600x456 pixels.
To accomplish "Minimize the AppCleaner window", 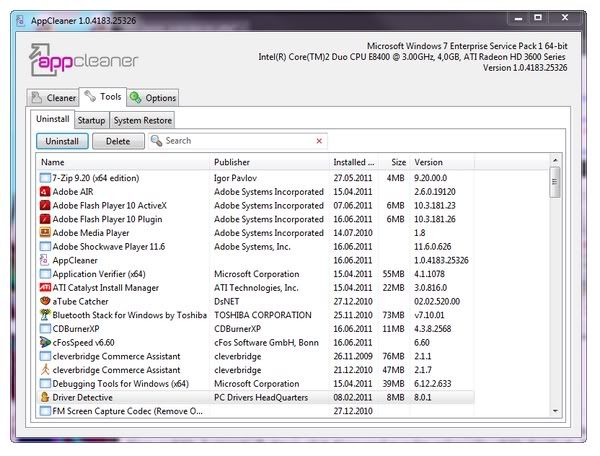I will click(x=518, y=18).
